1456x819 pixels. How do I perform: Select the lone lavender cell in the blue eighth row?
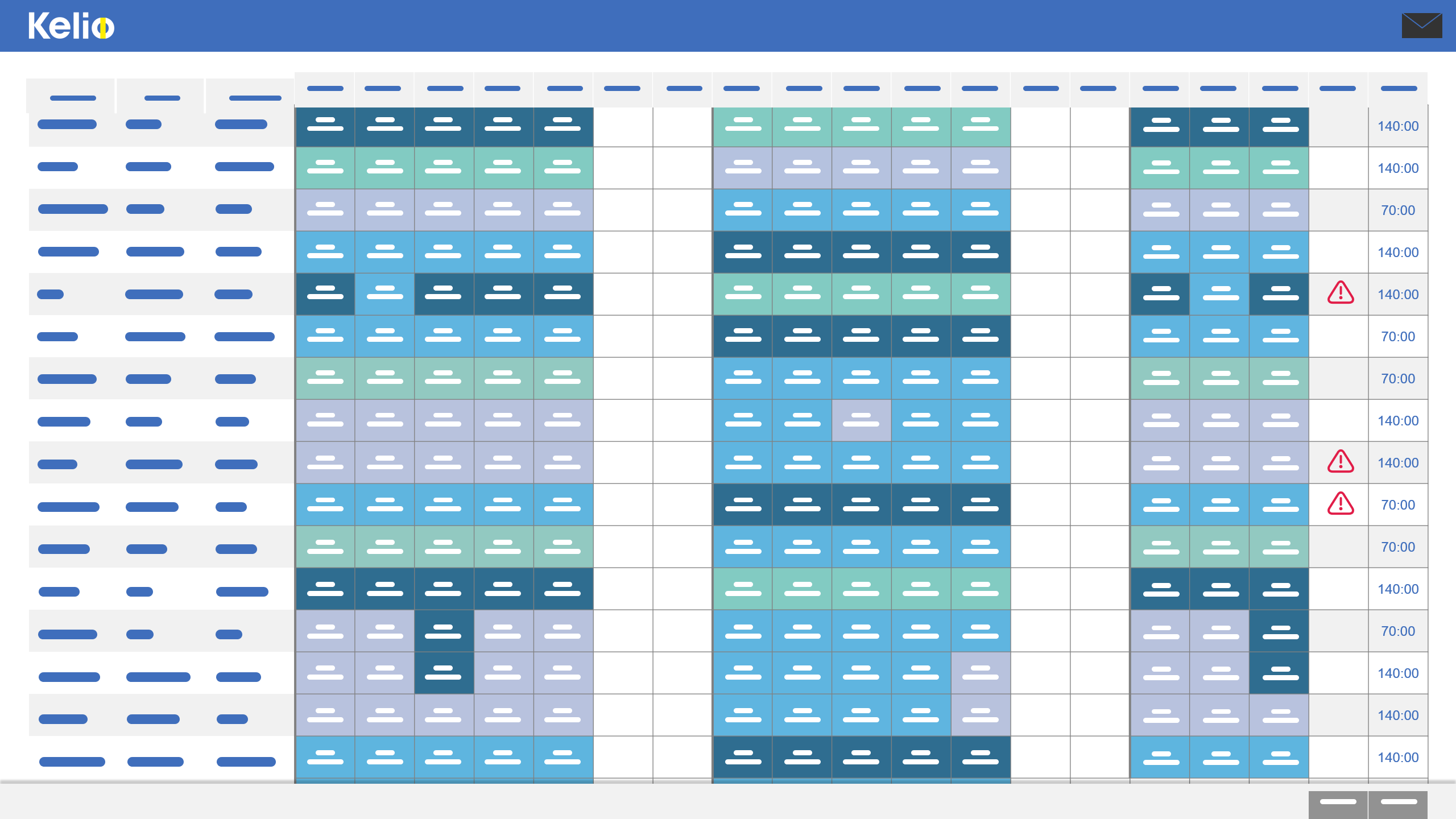(861, 420)
